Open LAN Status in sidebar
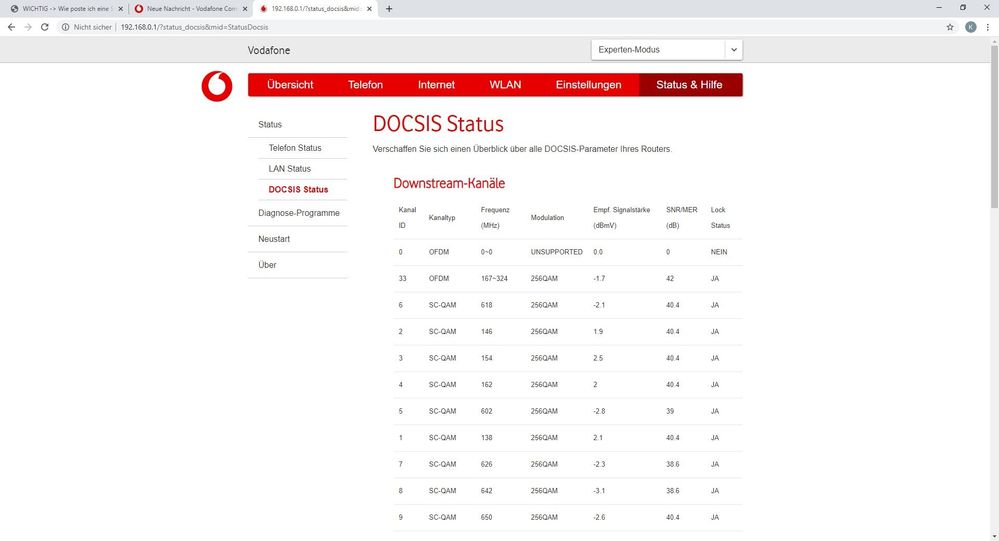The width and height of the screenshot is (999, 541). pos(290,169)
